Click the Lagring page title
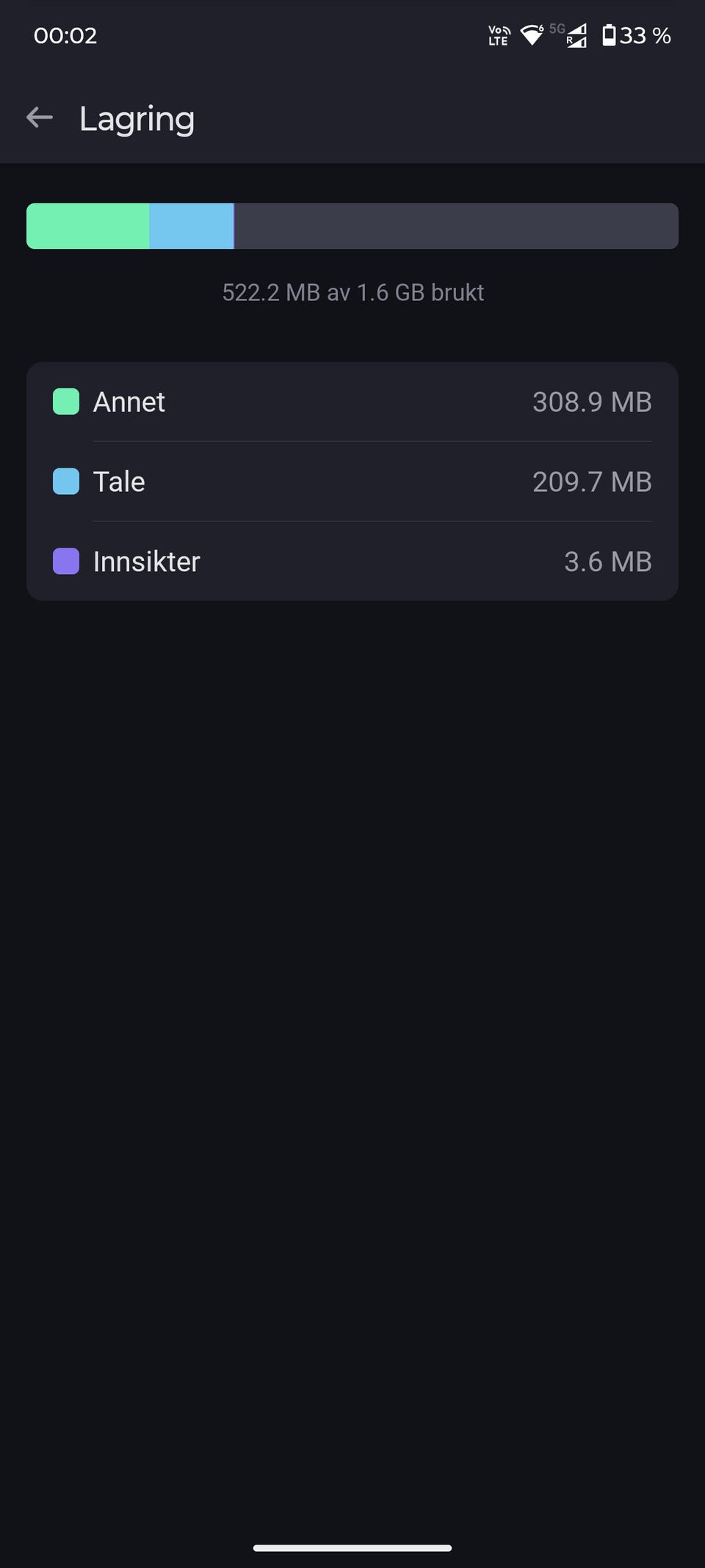The width and height of the screenshot is (705, 1568). point(137,119)
